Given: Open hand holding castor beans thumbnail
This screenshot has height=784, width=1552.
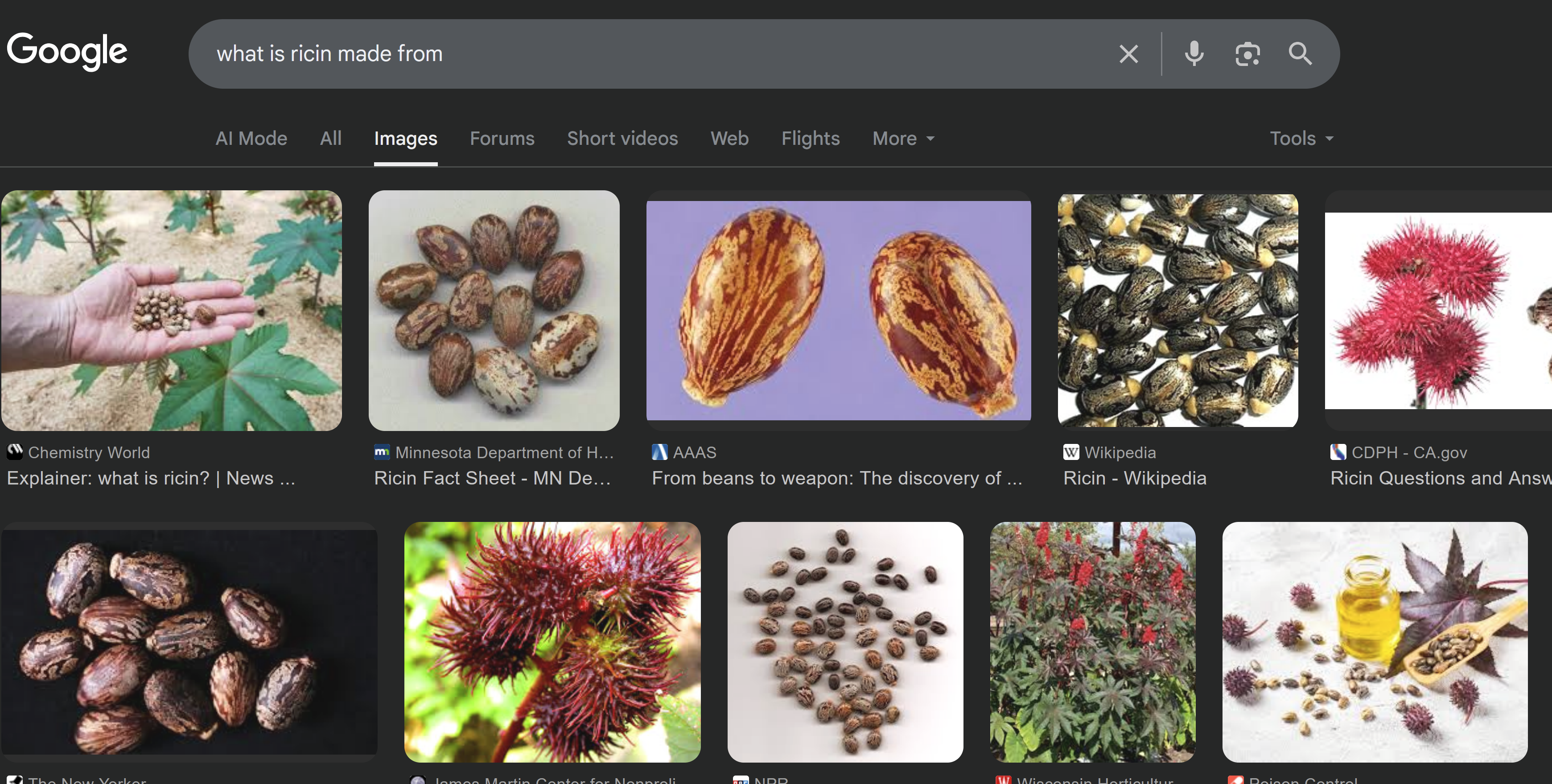Looking at the screenshot, I should coord(171,311).
